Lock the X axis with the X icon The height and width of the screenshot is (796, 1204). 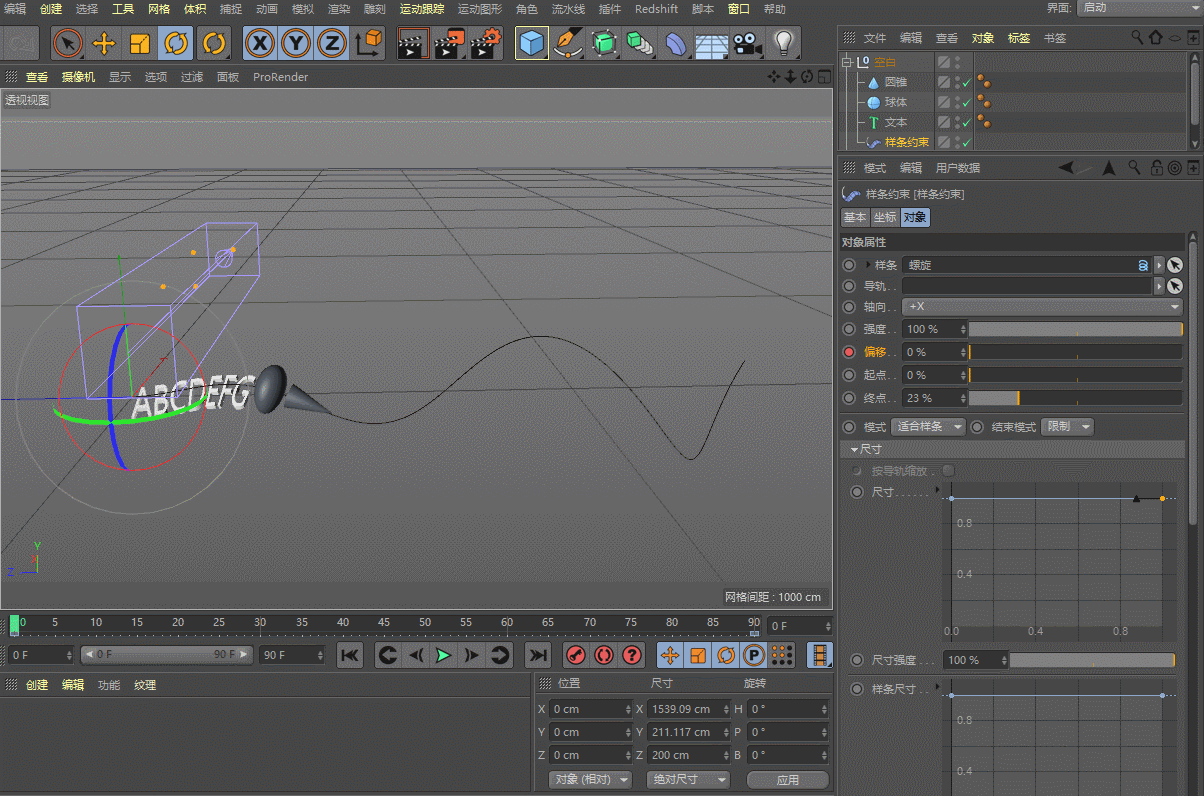click(x=261, y=44)
